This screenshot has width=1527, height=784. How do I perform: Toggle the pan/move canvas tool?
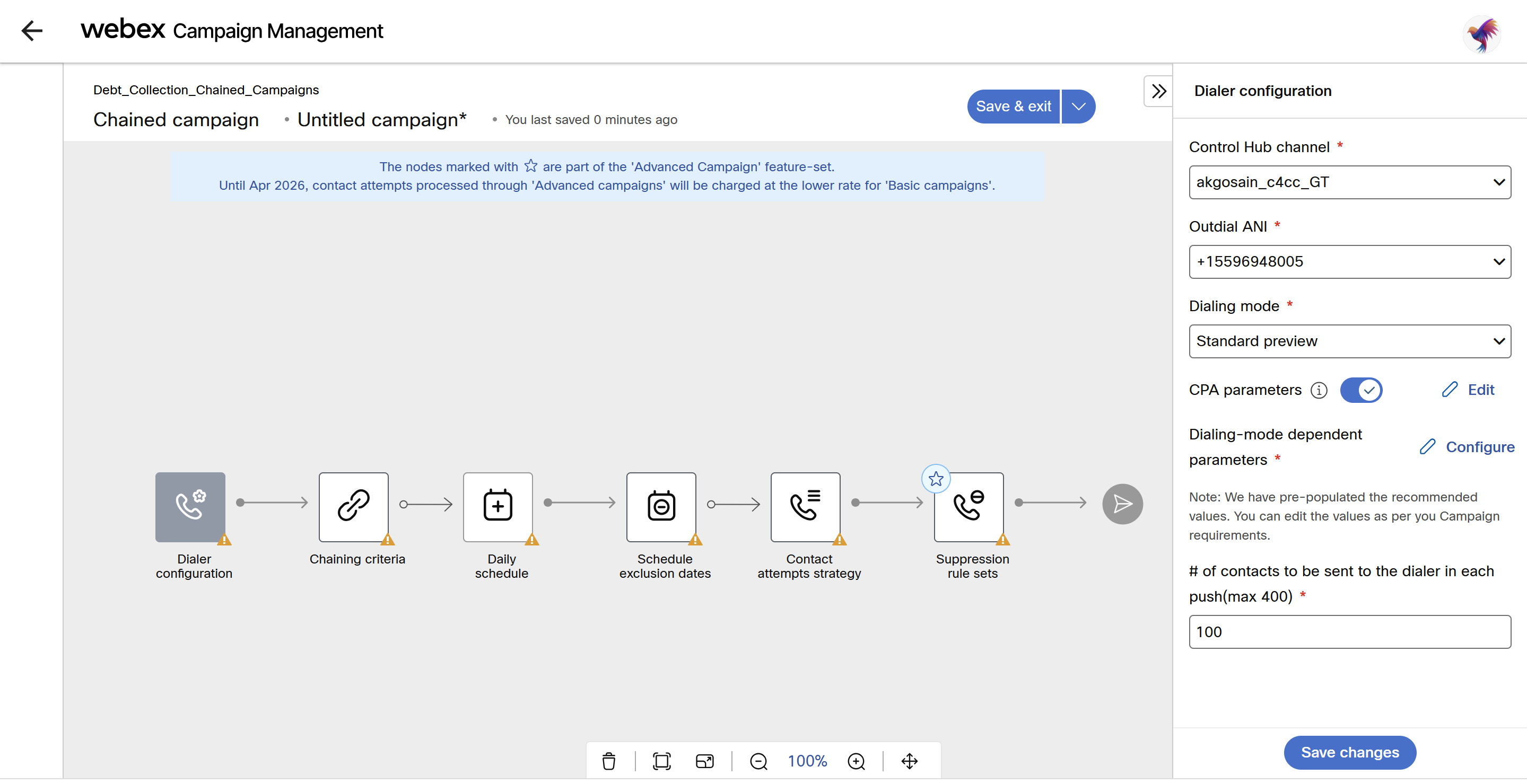[x=909, y=760]
